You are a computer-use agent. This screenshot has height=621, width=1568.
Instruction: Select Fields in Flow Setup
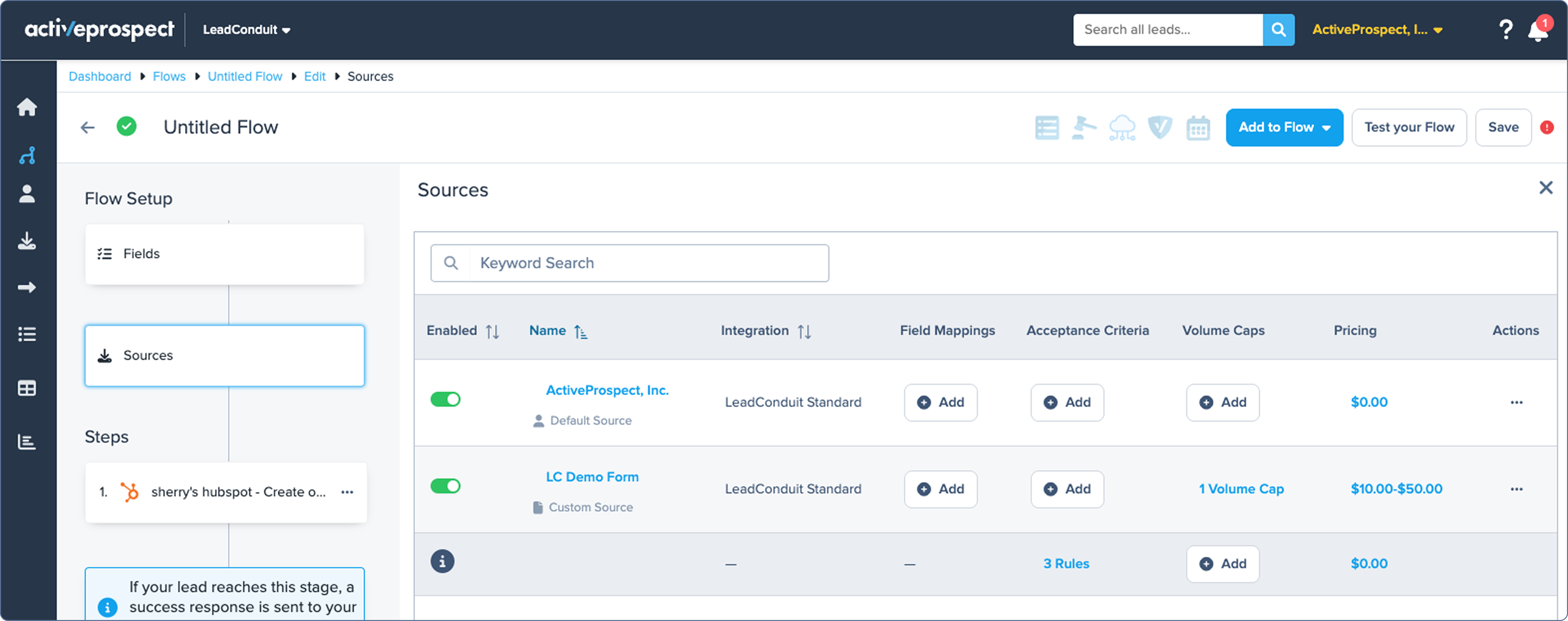pyautogui.click(x=225, y=254)
